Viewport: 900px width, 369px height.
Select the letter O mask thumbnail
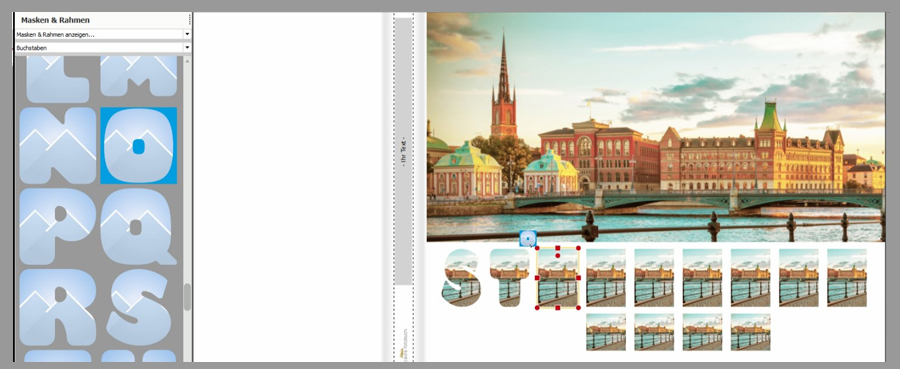point(138,146)
